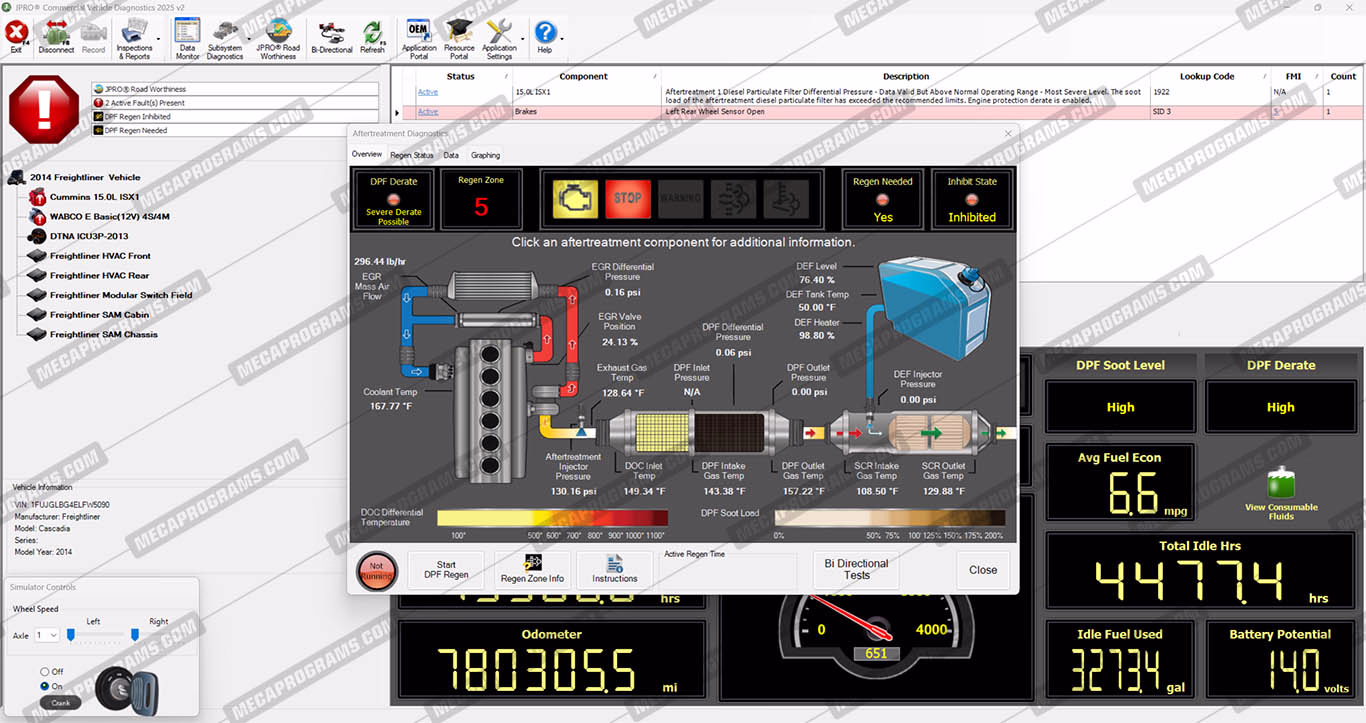Open the Data Monitor tool

(x=187, y=39)
